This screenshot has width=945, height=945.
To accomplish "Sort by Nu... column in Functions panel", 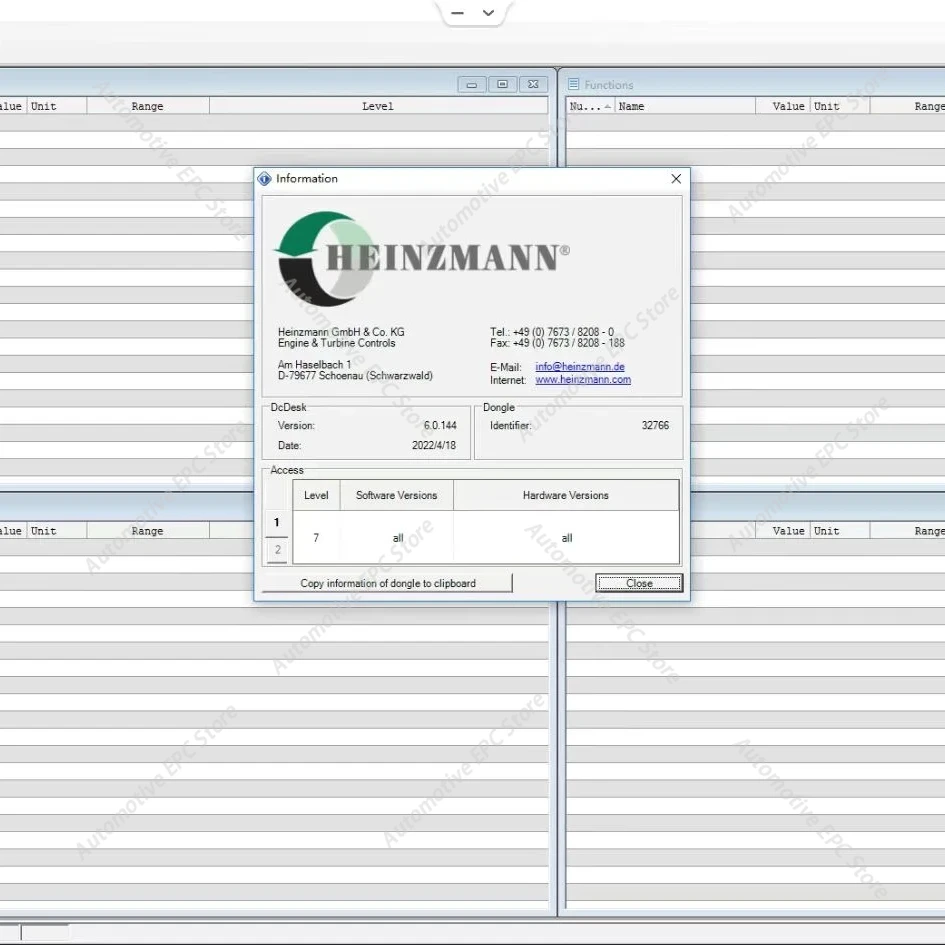I will (590, 106).
